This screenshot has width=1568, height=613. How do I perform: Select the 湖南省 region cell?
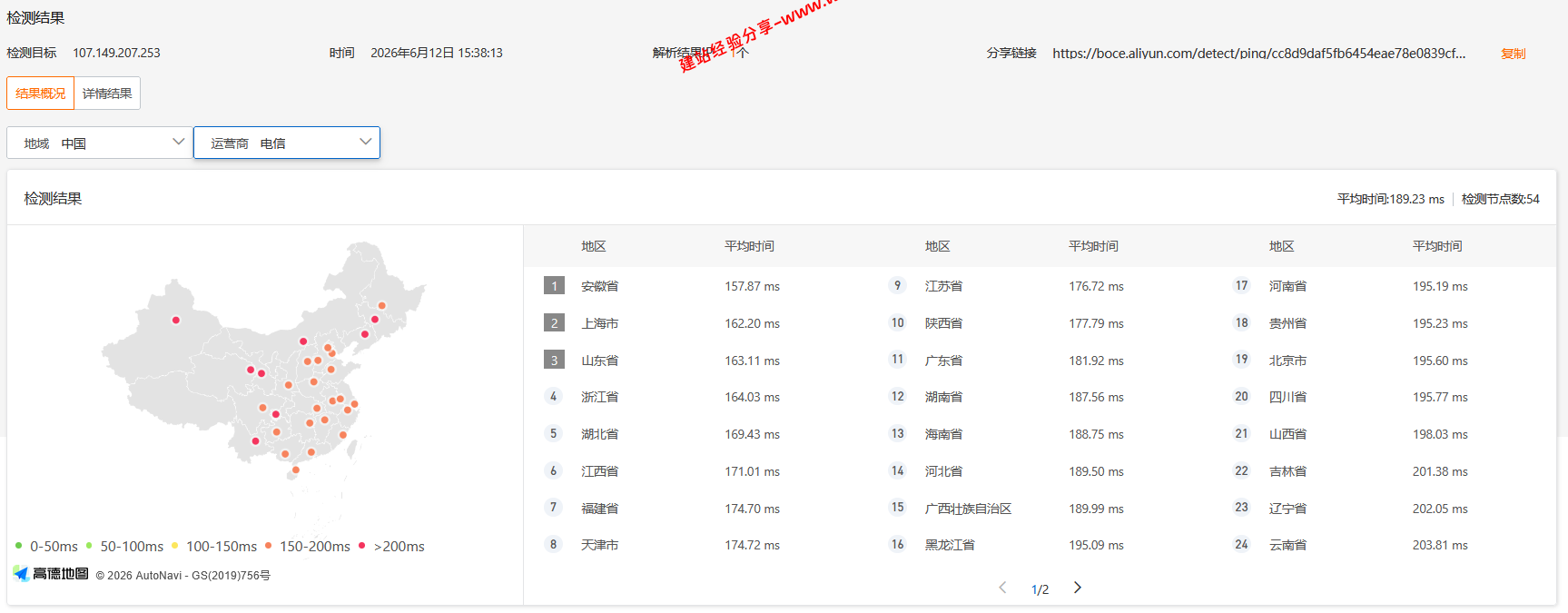pyautogui.click(x=943, y=397)
